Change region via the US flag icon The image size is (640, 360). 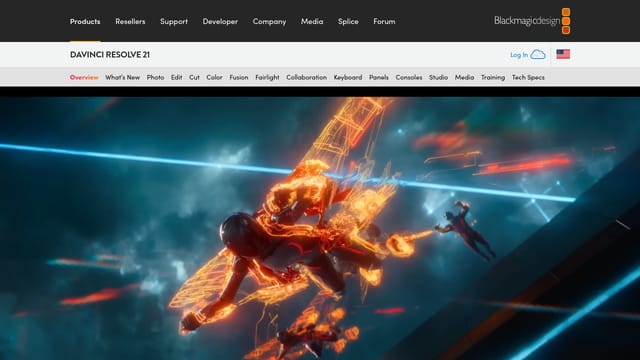(x=563, y=54)
